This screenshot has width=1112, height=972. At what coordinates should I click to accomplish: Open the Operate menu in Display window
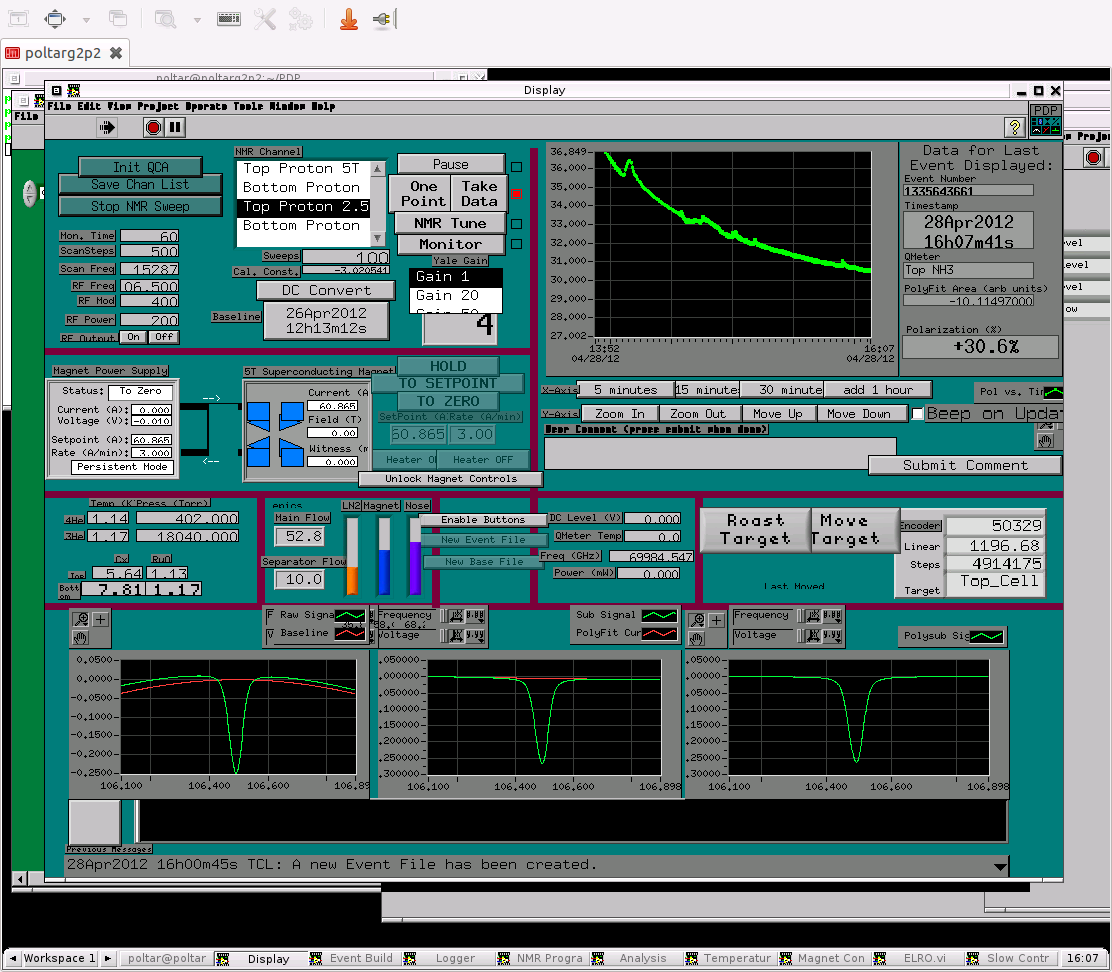coord(206,106)
